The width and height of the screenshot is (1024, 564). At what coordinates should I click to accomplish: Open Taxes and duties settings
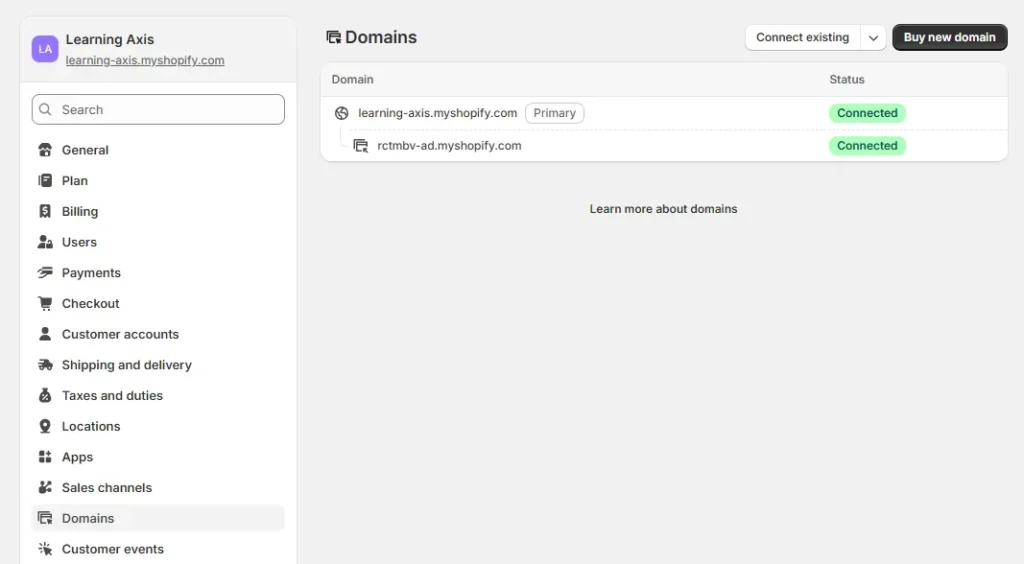[x=158, y=396]
